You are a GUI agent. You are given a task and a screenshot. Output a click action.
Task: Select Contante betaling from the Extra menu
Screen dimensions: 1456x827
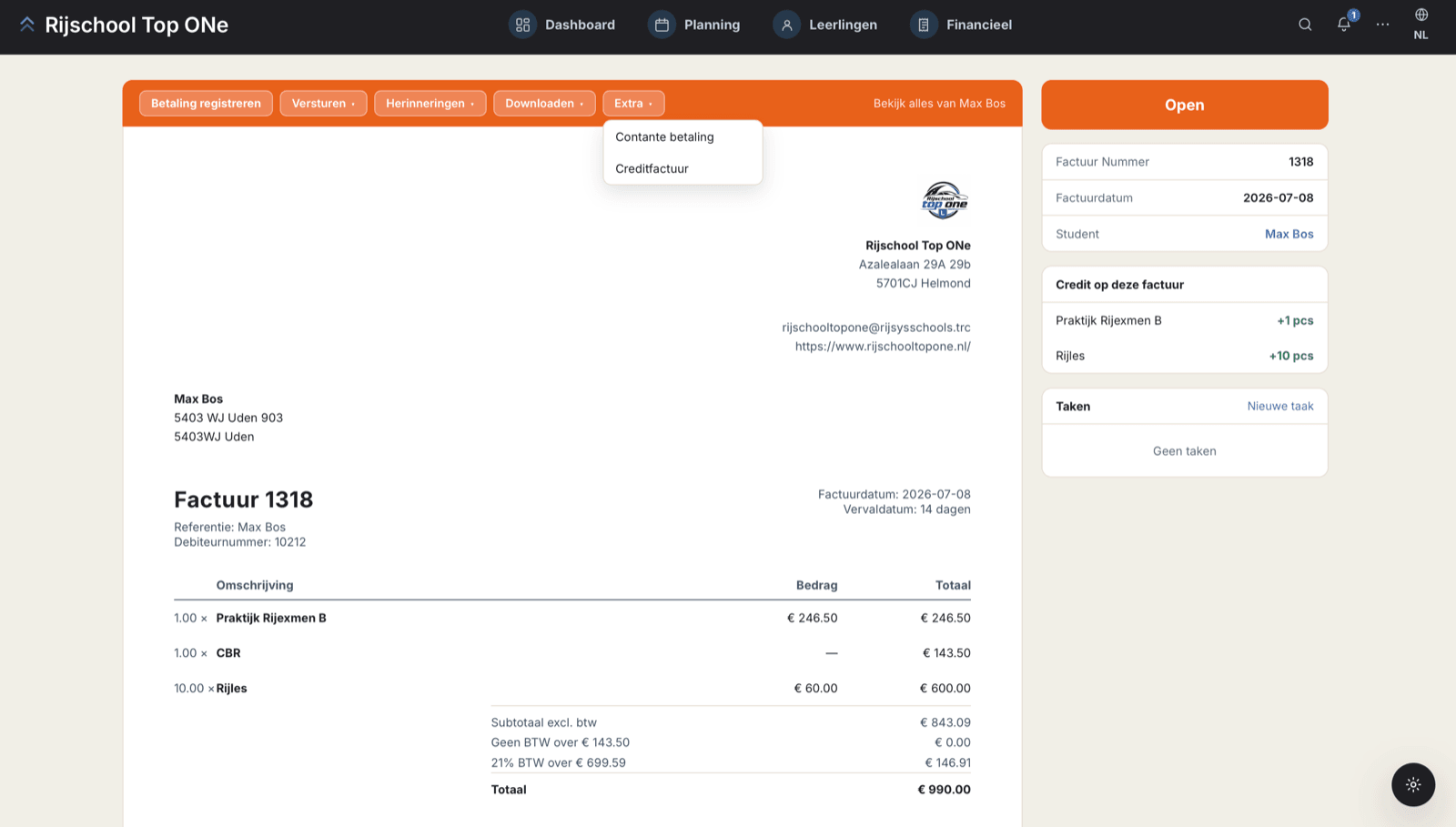682,137
